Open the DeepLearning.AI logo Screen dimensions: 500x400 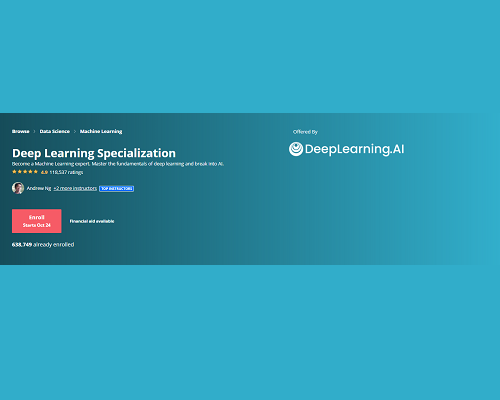coord(347,149)
